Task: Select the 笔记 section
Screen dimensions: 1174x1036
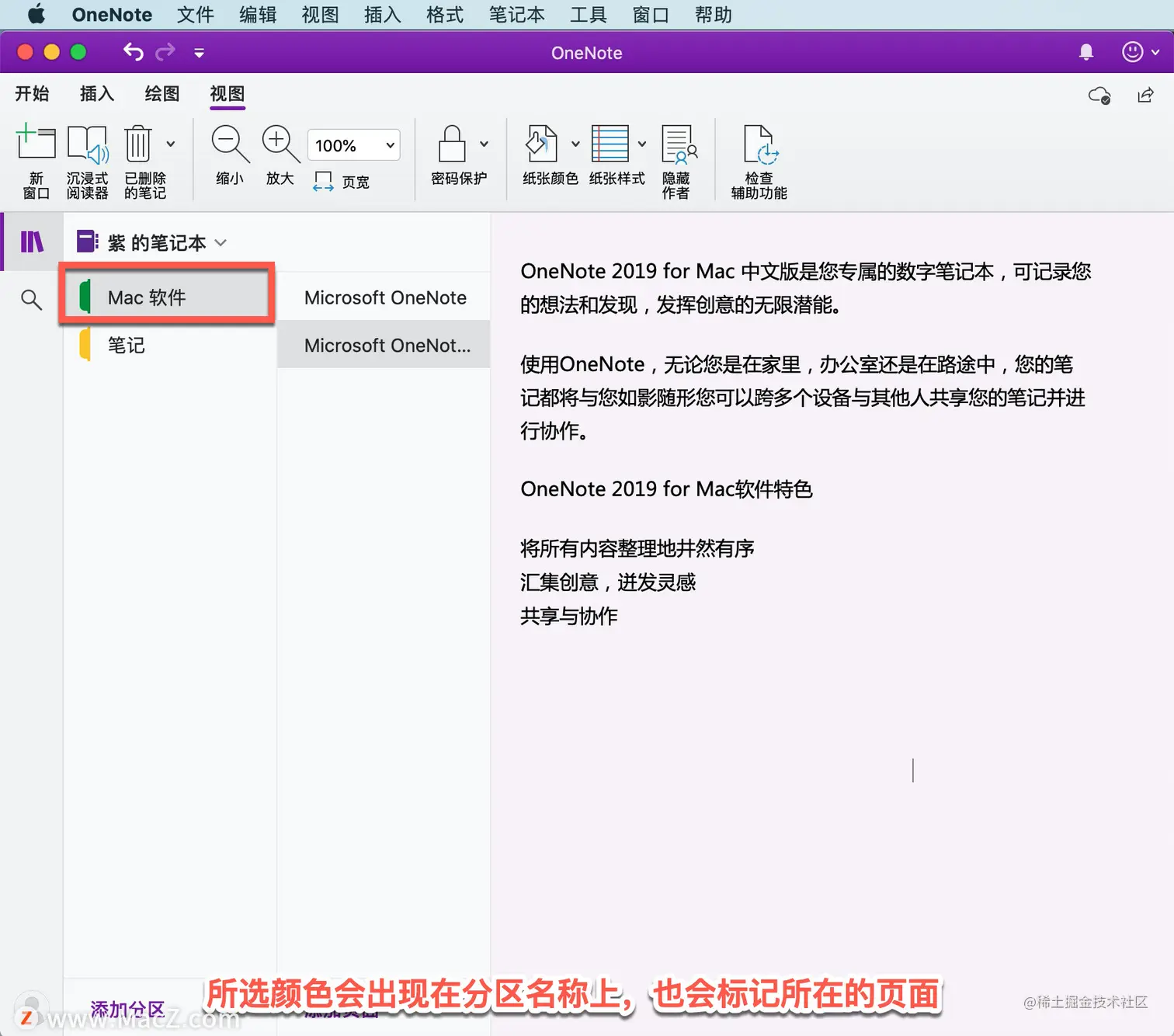Action: (x=170, y=345)
